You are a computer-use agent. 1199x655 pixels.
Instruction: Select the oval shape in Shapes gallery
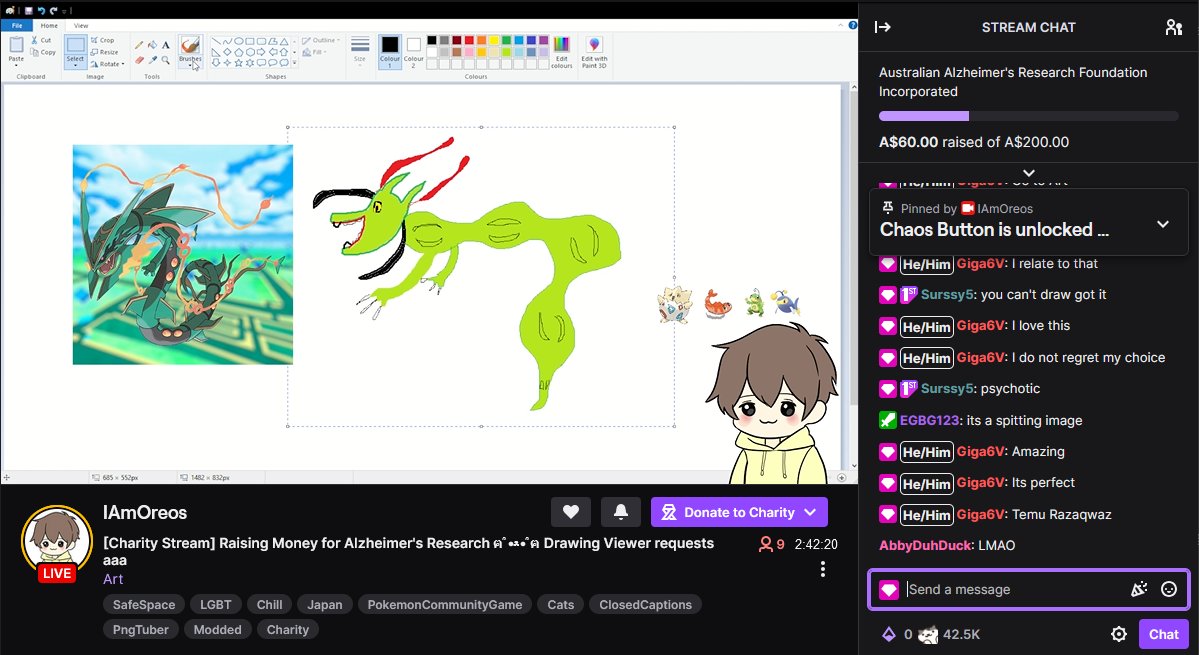point(239,41)
